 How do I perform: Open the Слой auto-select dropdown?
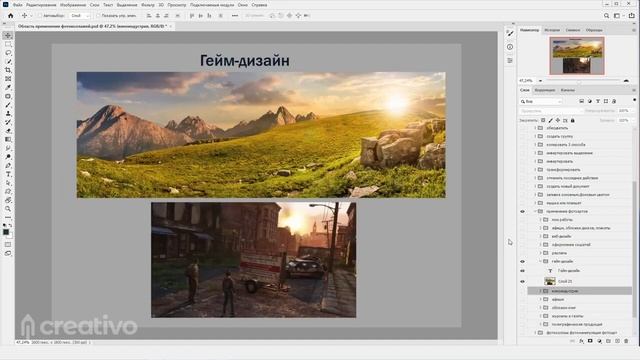80,16
